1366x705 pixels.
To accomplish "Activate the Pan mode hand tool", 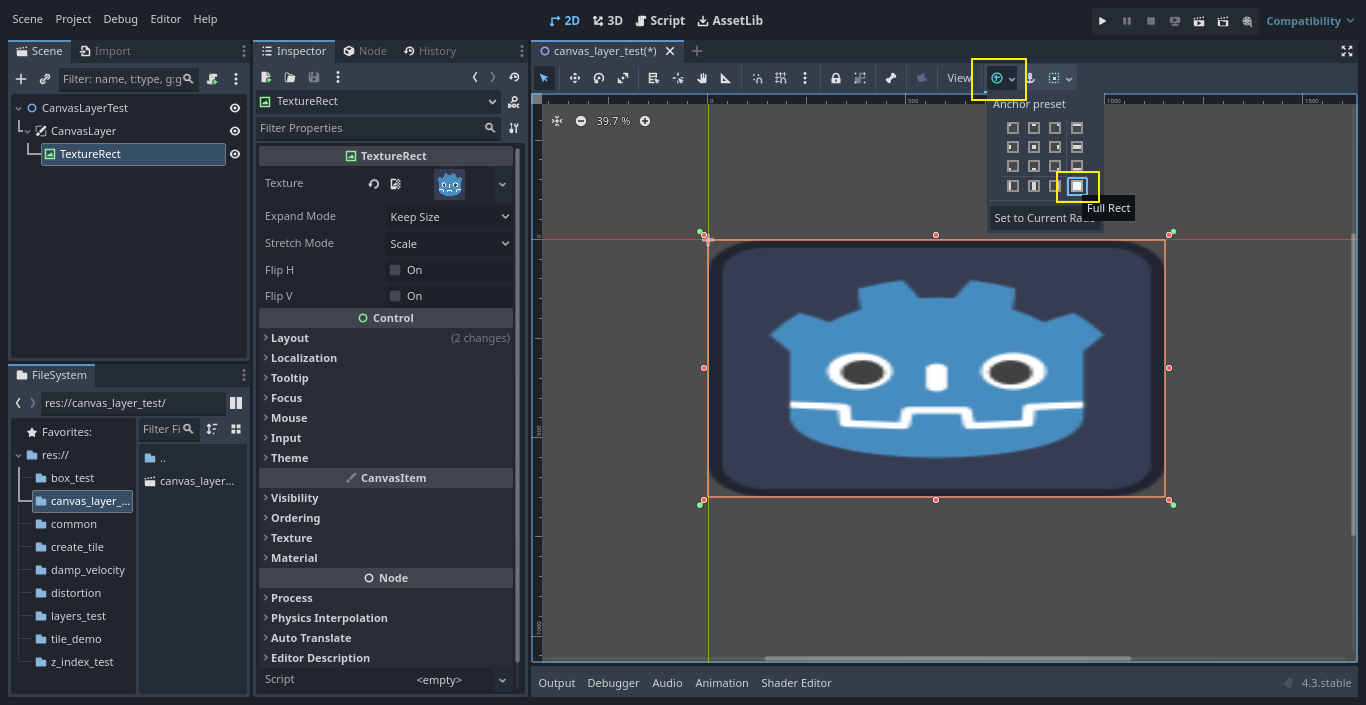I will tap(702, 78).
